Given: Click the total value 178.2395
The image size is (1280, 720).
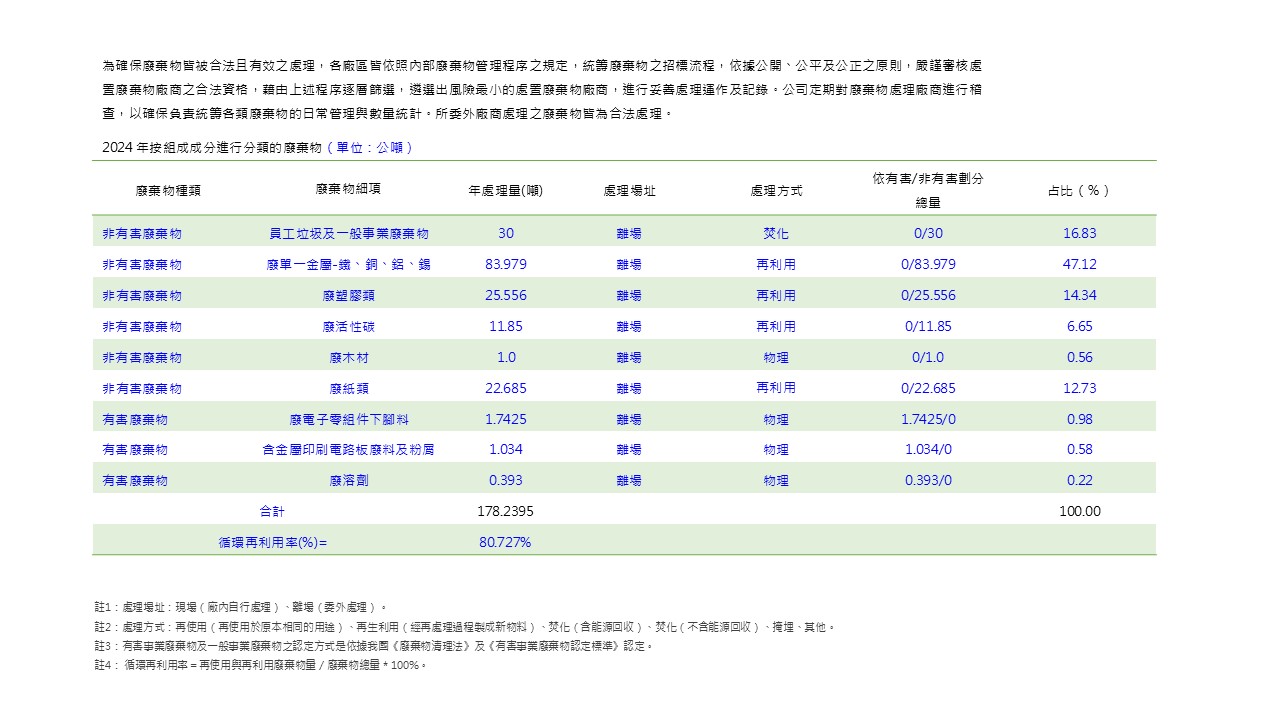Looking at the screenshot, I should click(x=506, y=512).
